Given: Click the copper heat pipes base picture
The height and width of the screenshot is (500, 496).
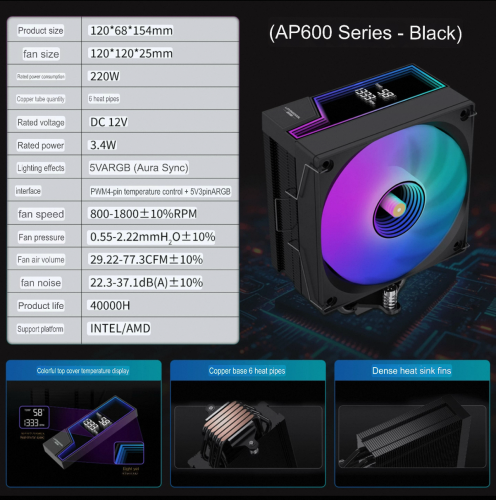Looking at the screenshot, I should (248, 433).
